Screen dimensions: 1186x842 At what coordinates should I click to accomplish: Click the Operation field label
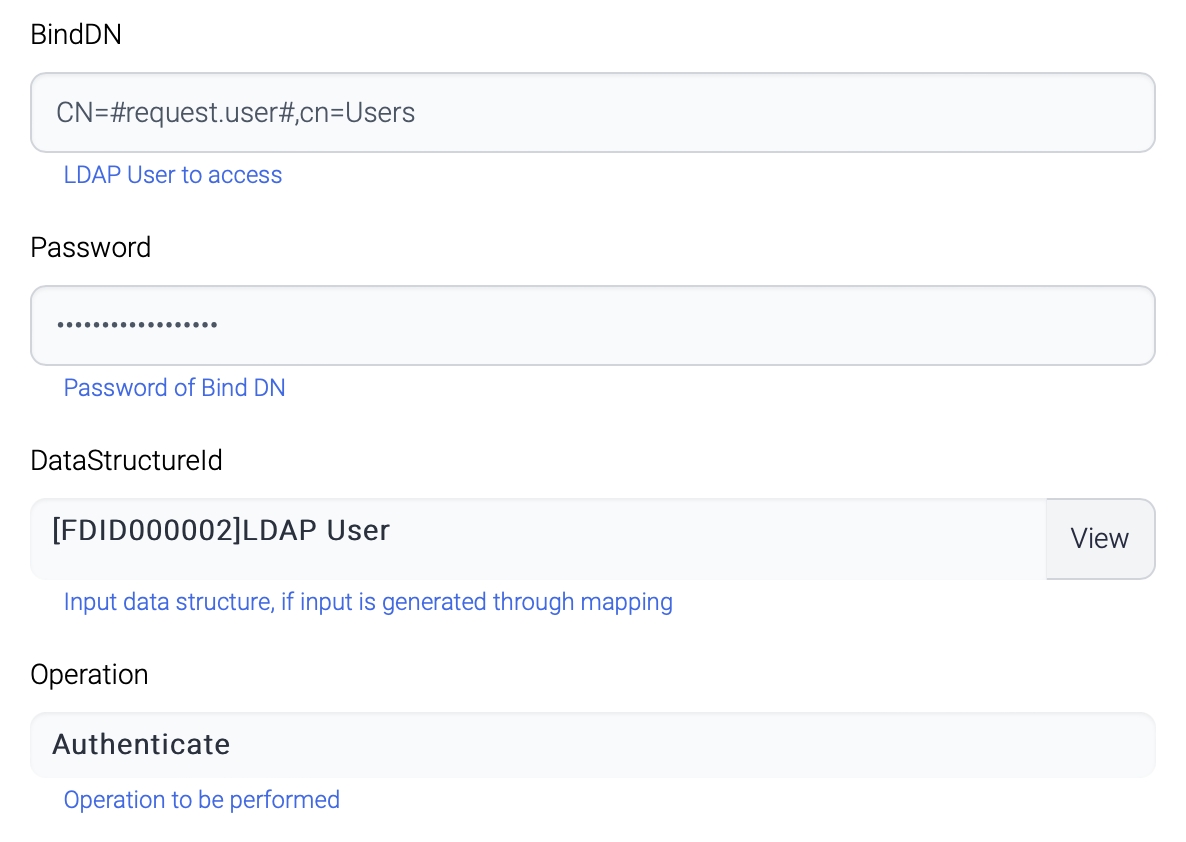pyautogui.click(x=89, y=674)
